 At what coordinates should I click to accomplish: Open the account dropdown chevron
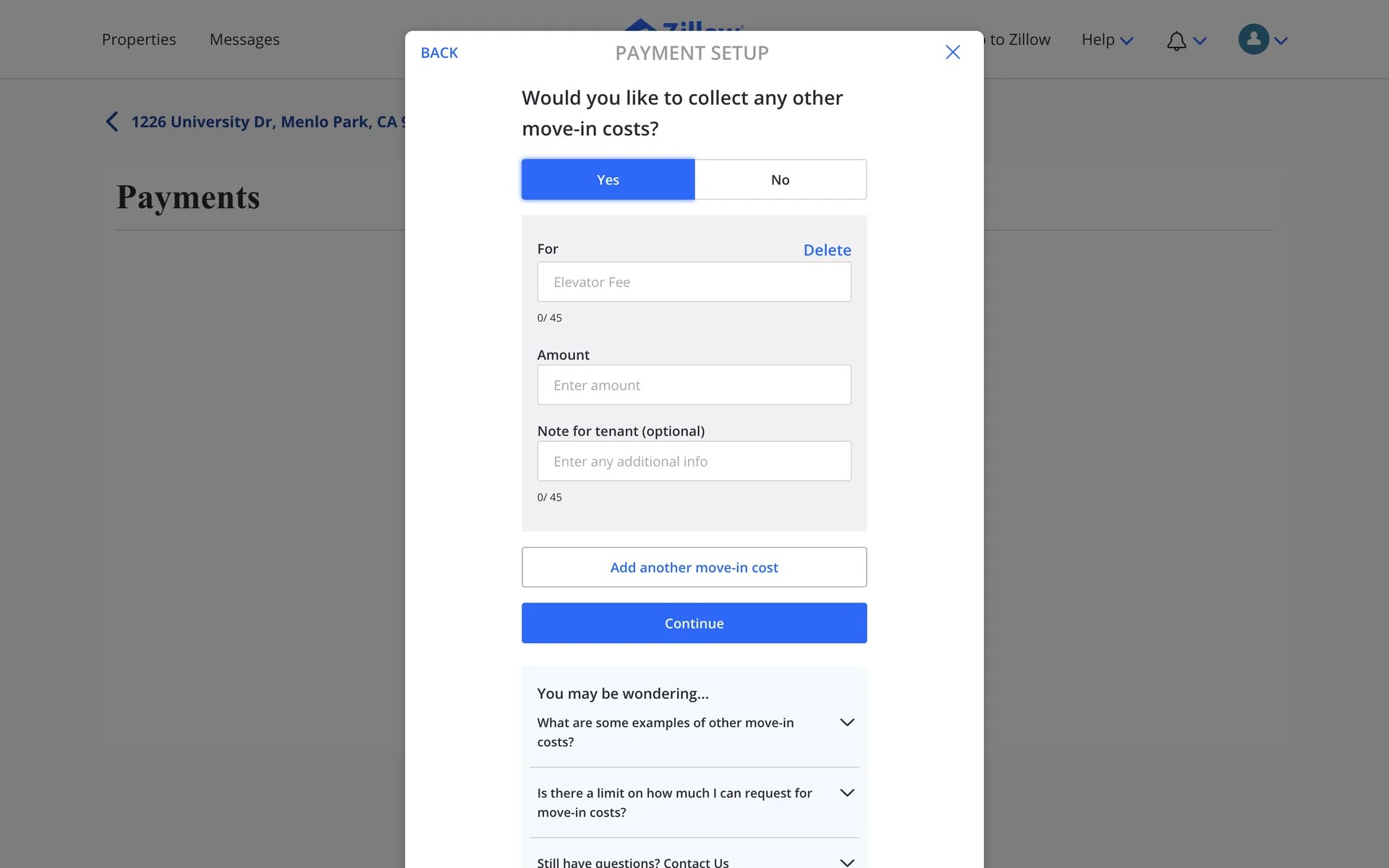tap(1281, 41)
